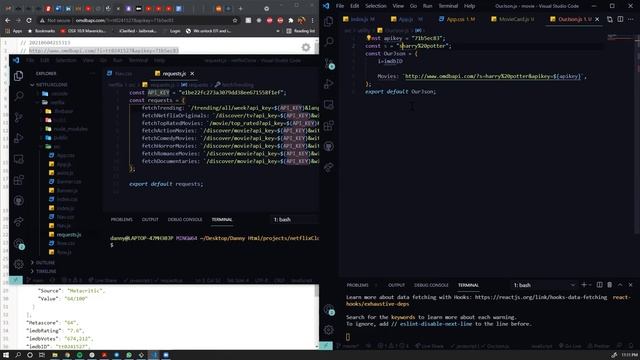640x360 pixels.
Task: Open the editor More Actions ellipsis menu
Action: click(631, 19)
